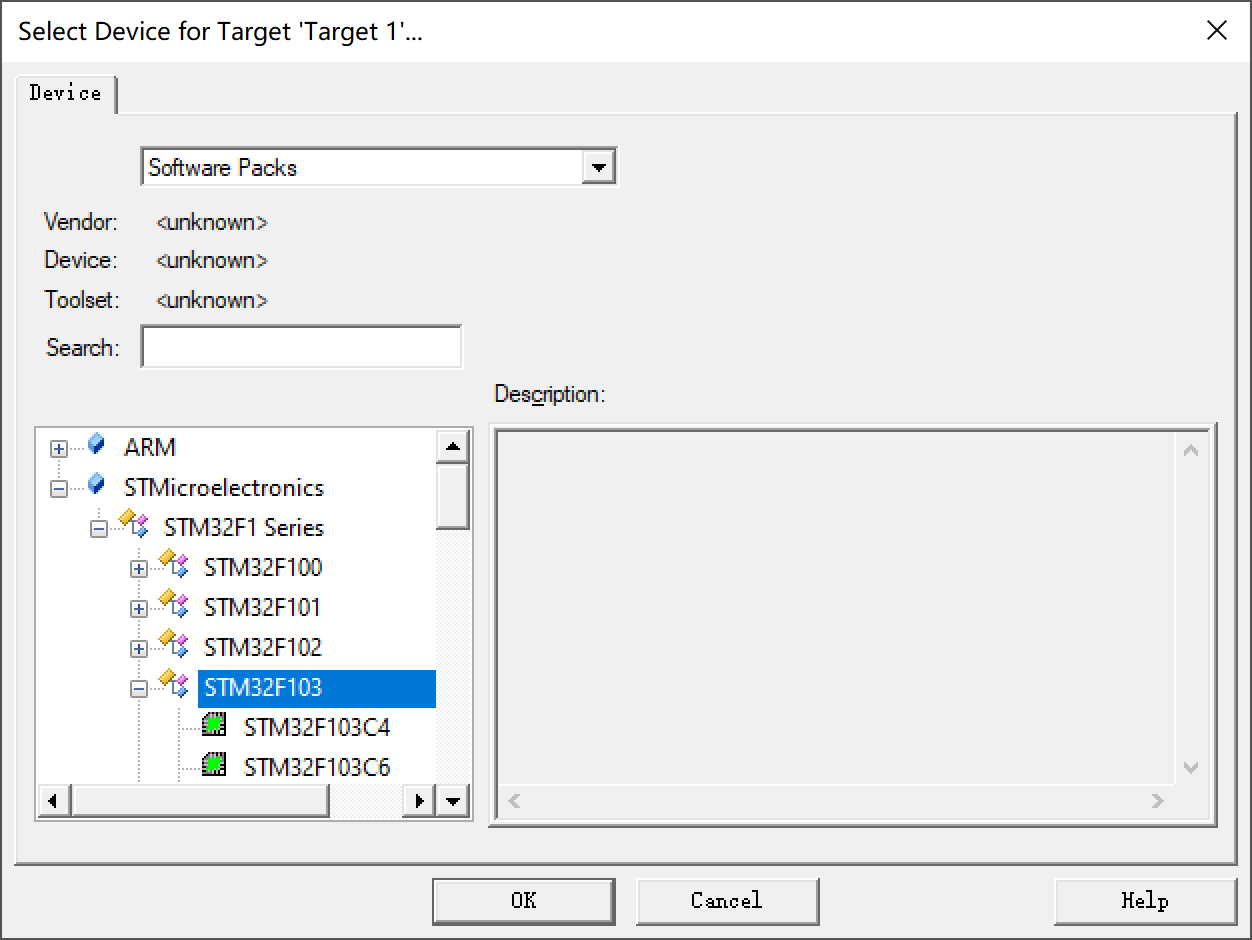Select the ARM tree row
The height and width of the screenshot is (940, 1252).
(x=150, y=447)
